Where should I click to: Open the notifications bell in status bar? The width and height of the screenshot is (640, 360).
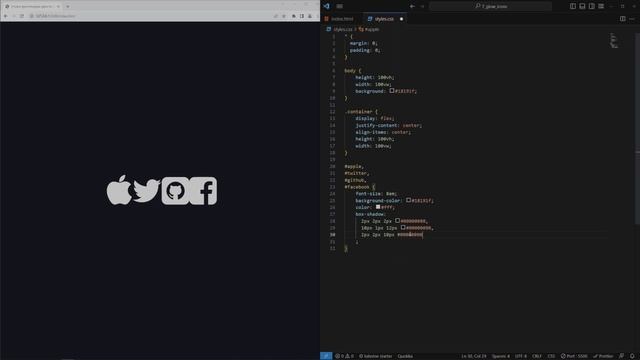(x=632, y=356)
